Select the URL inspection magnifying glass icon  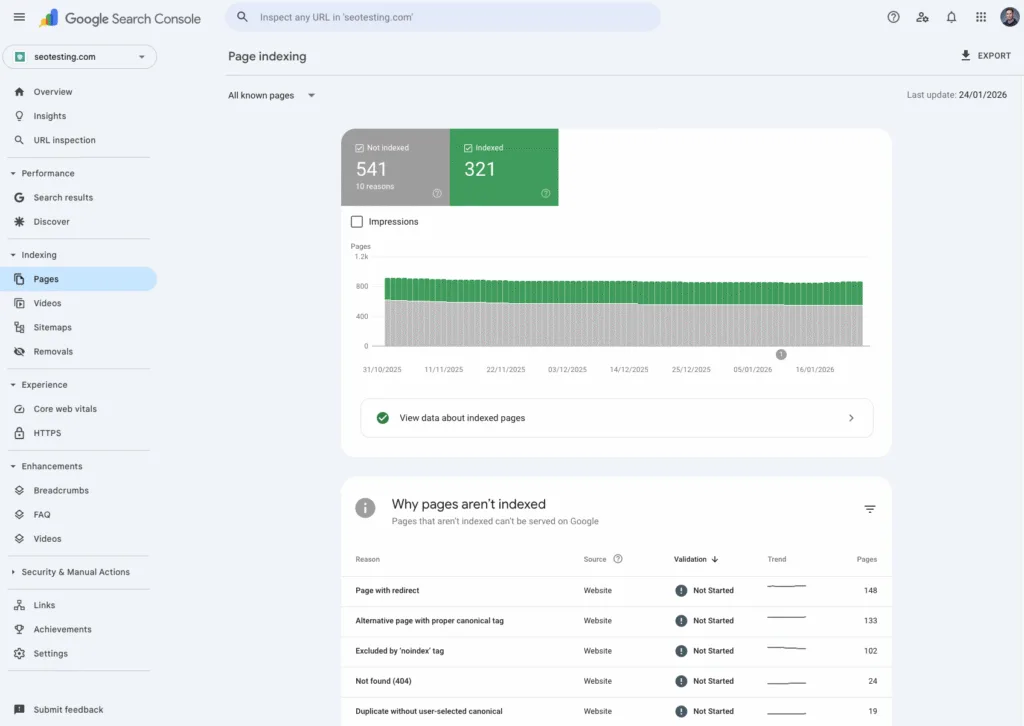click(20, 140)
